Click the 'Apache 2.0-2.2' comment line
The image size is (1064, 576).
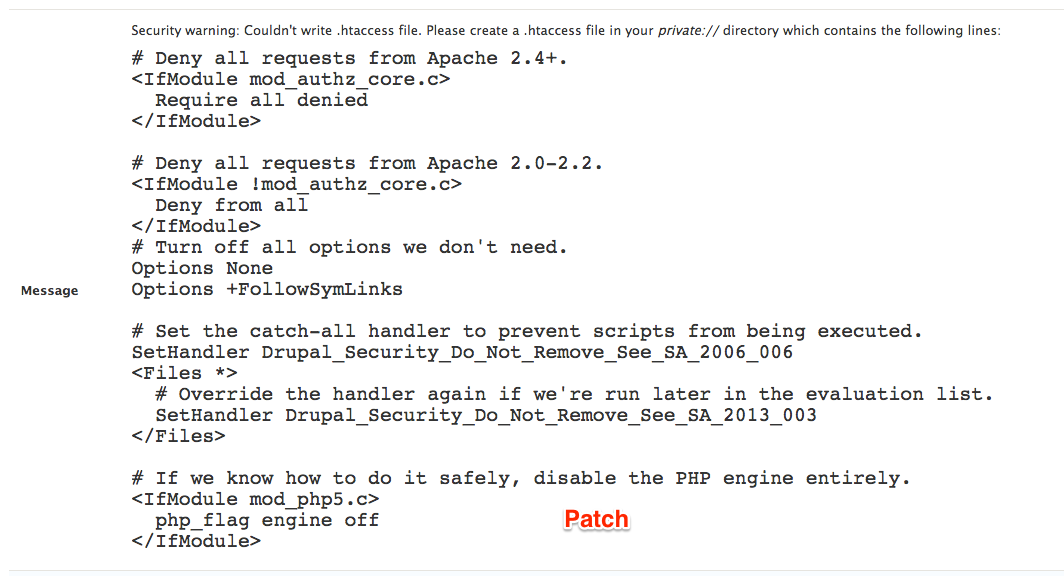point(367,164)
